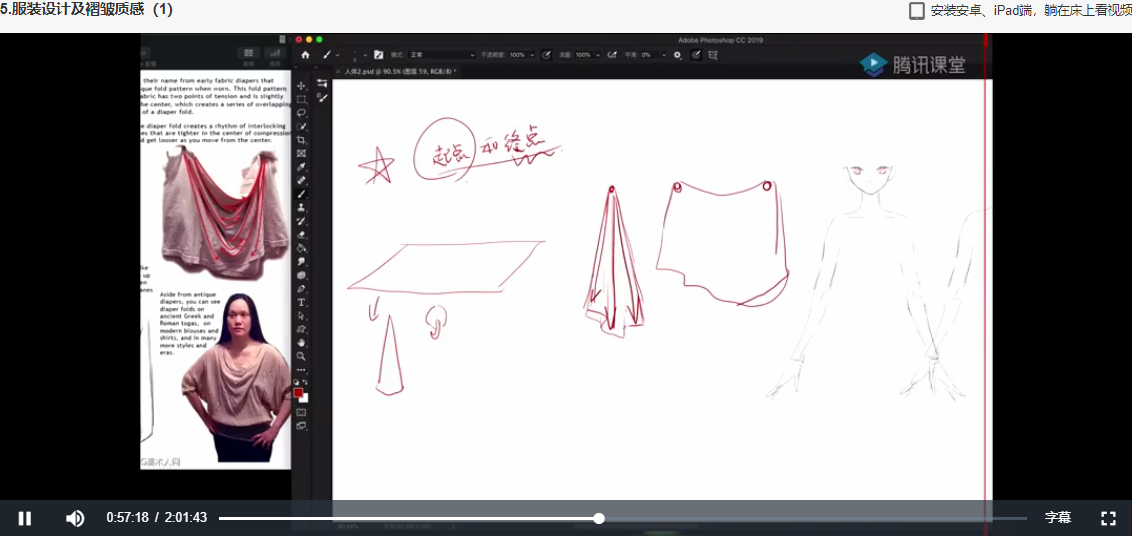Screen dimensions: 1132x536
Task: Click the video progress bar handle
Action: [598, 518]
